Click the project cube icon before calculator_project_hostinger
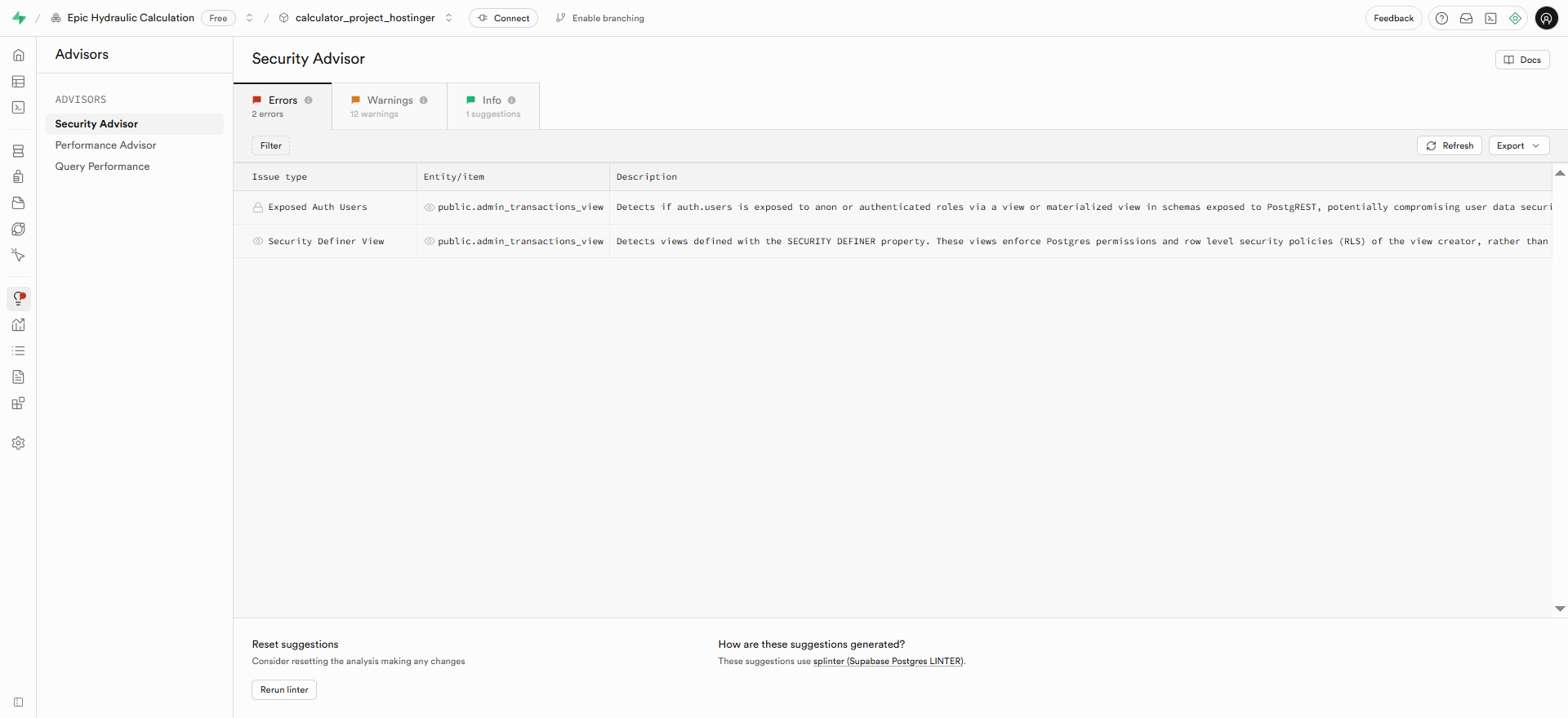Screen dimensions: 1568x718 point(284,18)
